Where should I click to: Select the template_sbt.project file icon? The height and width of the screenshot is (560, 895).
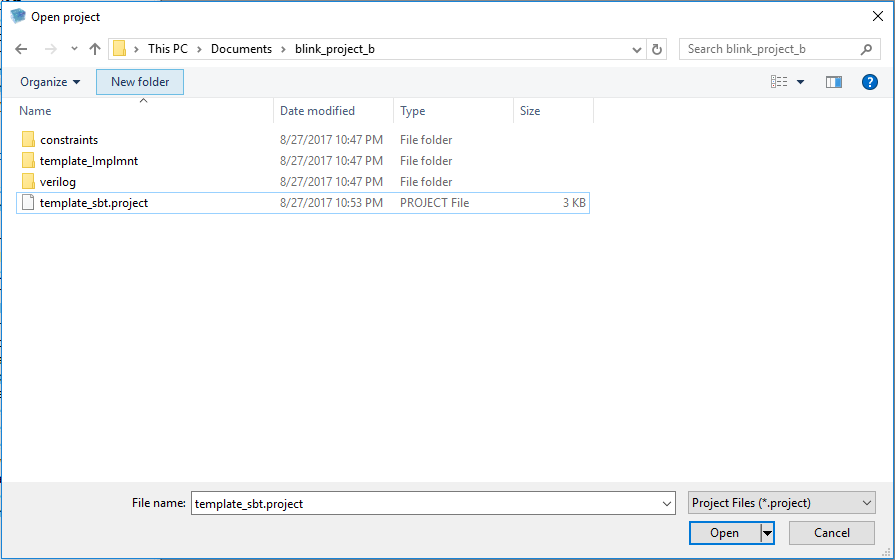[x=28, y=203]
